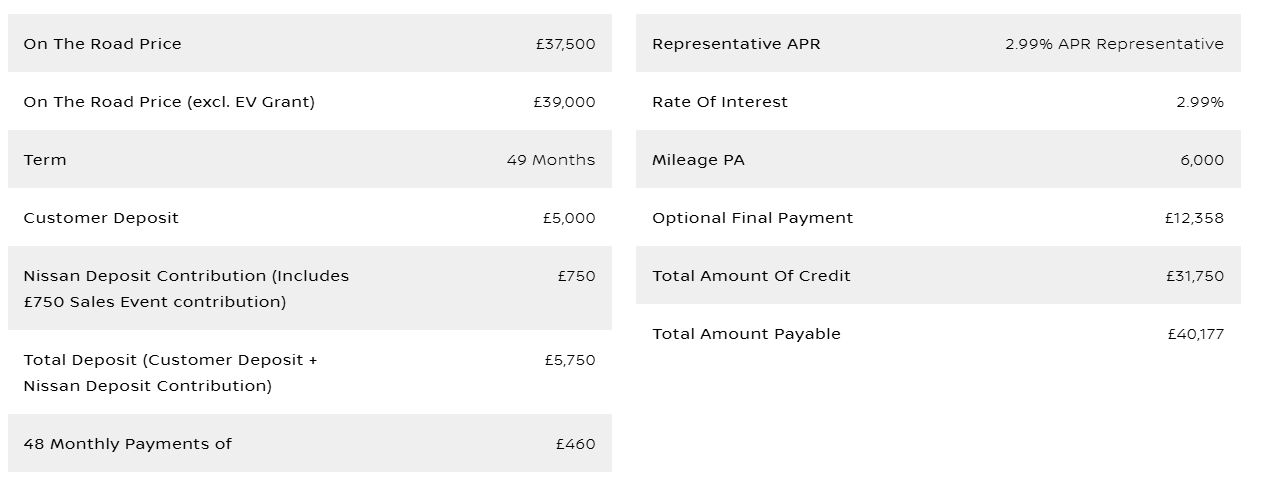Click the 2.99% APR Representative value
This screenshot has width=1262, height=488.
tap(1114, 44)
